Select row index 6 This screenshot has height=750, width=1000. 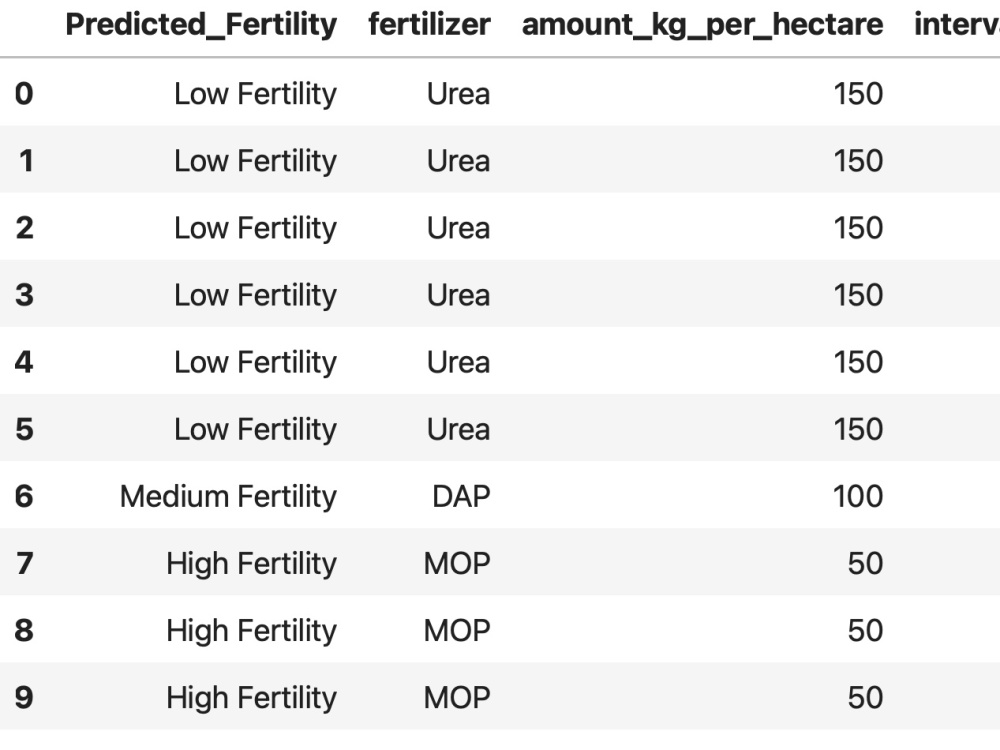24,496
